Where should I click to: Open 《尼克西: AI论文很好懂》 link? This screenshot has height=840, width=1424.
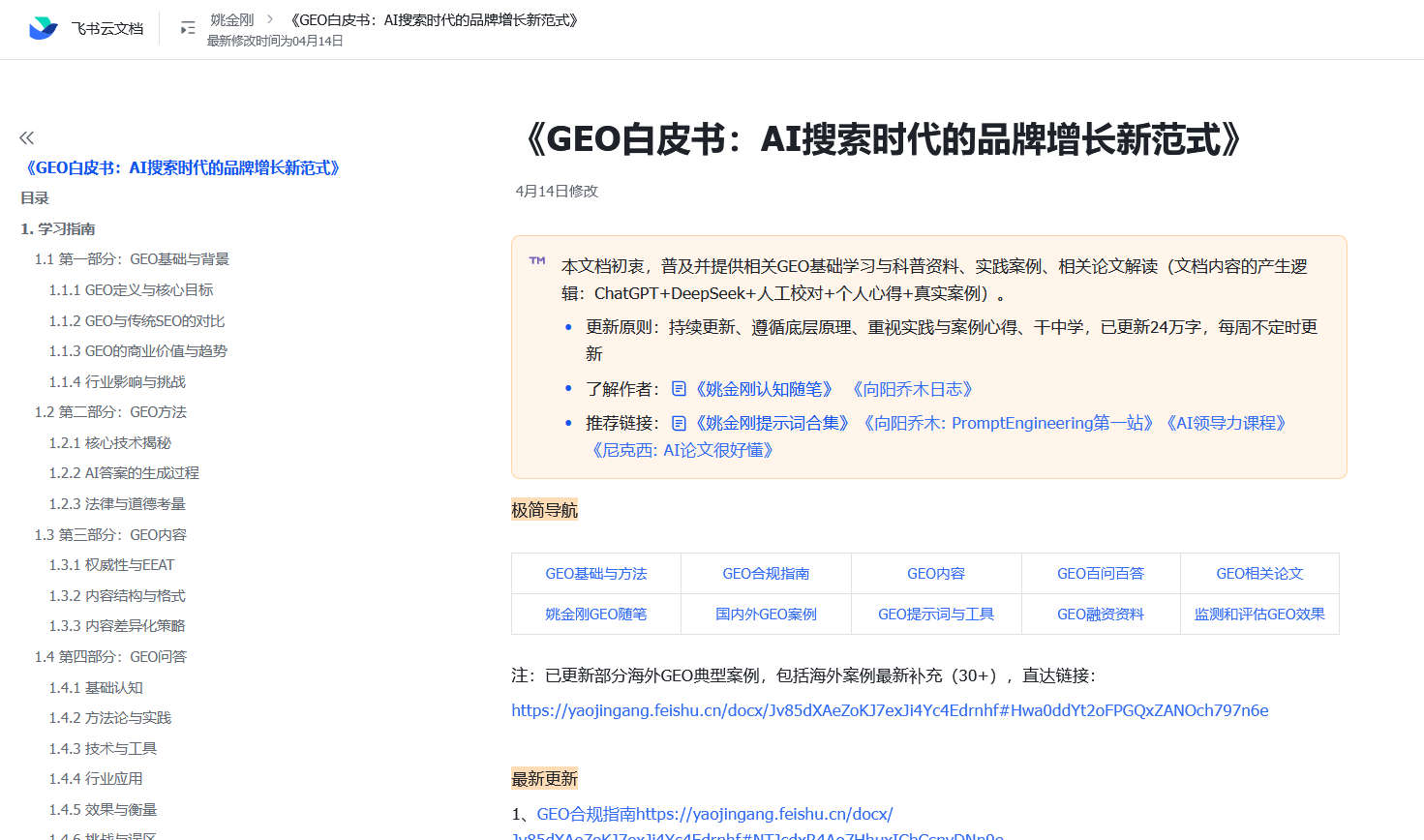[682, 450]
